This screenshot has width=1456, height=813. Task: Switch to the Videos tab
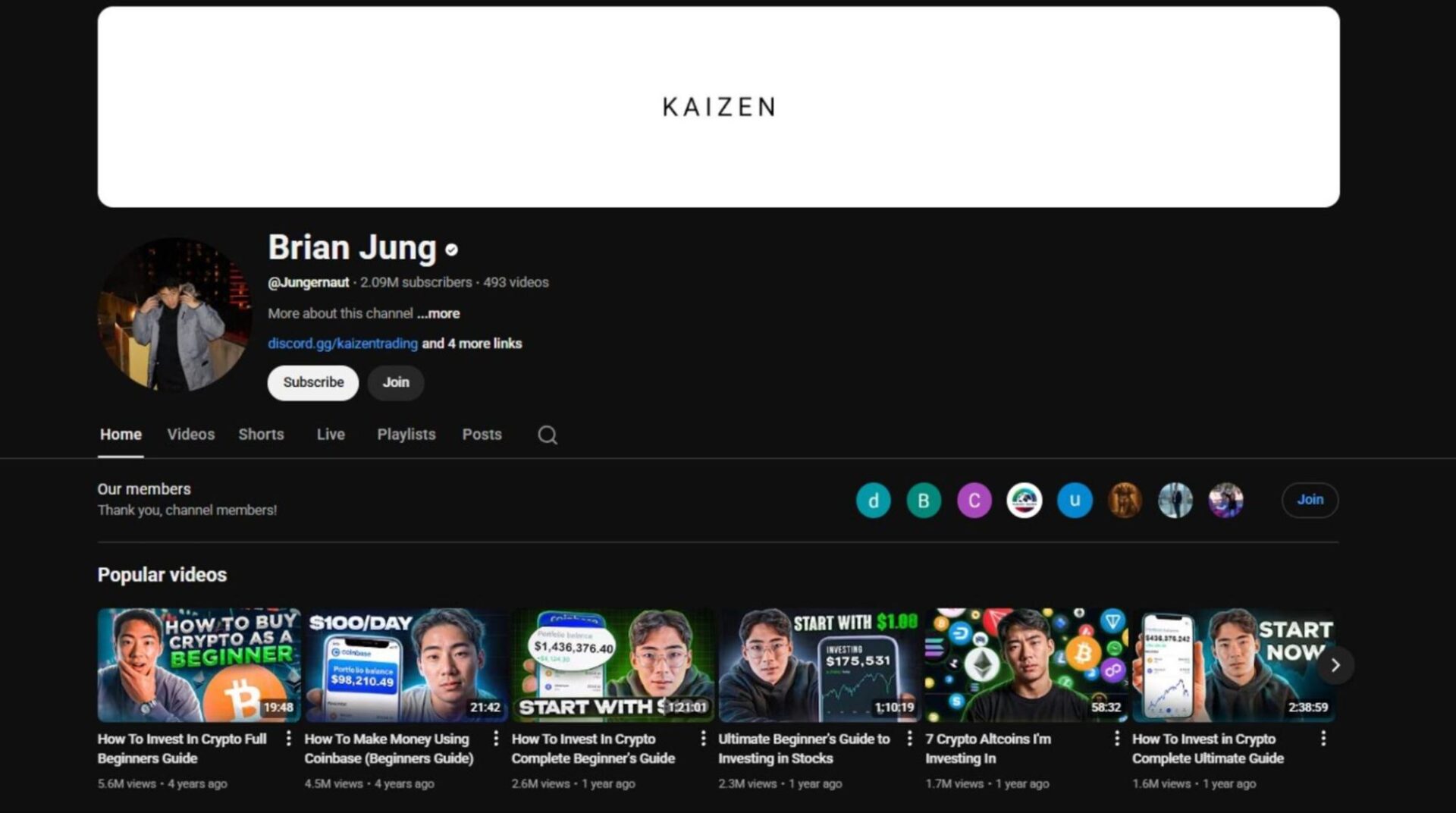(x=190, y=435)
